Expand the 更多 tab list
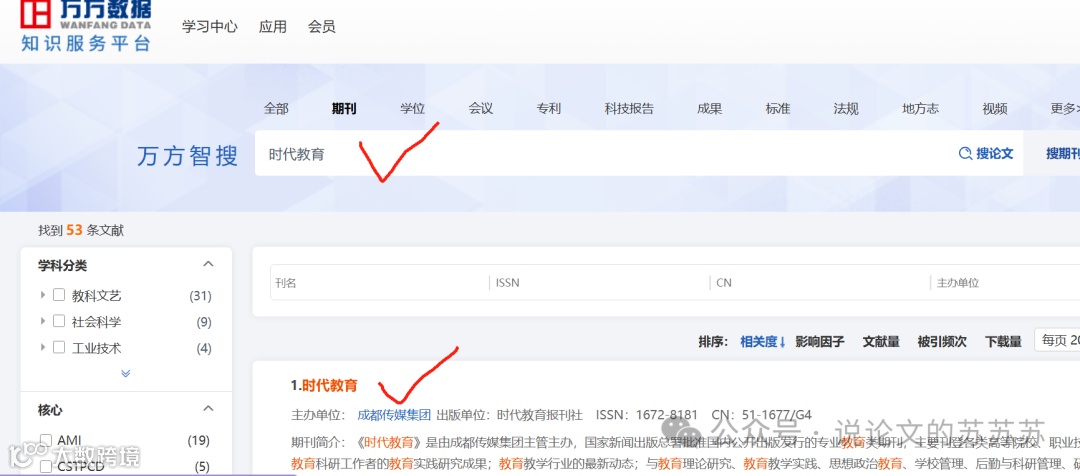The height and width of the screenshot is (476, 1080). pyautogui.click(x=1065, y=108)
